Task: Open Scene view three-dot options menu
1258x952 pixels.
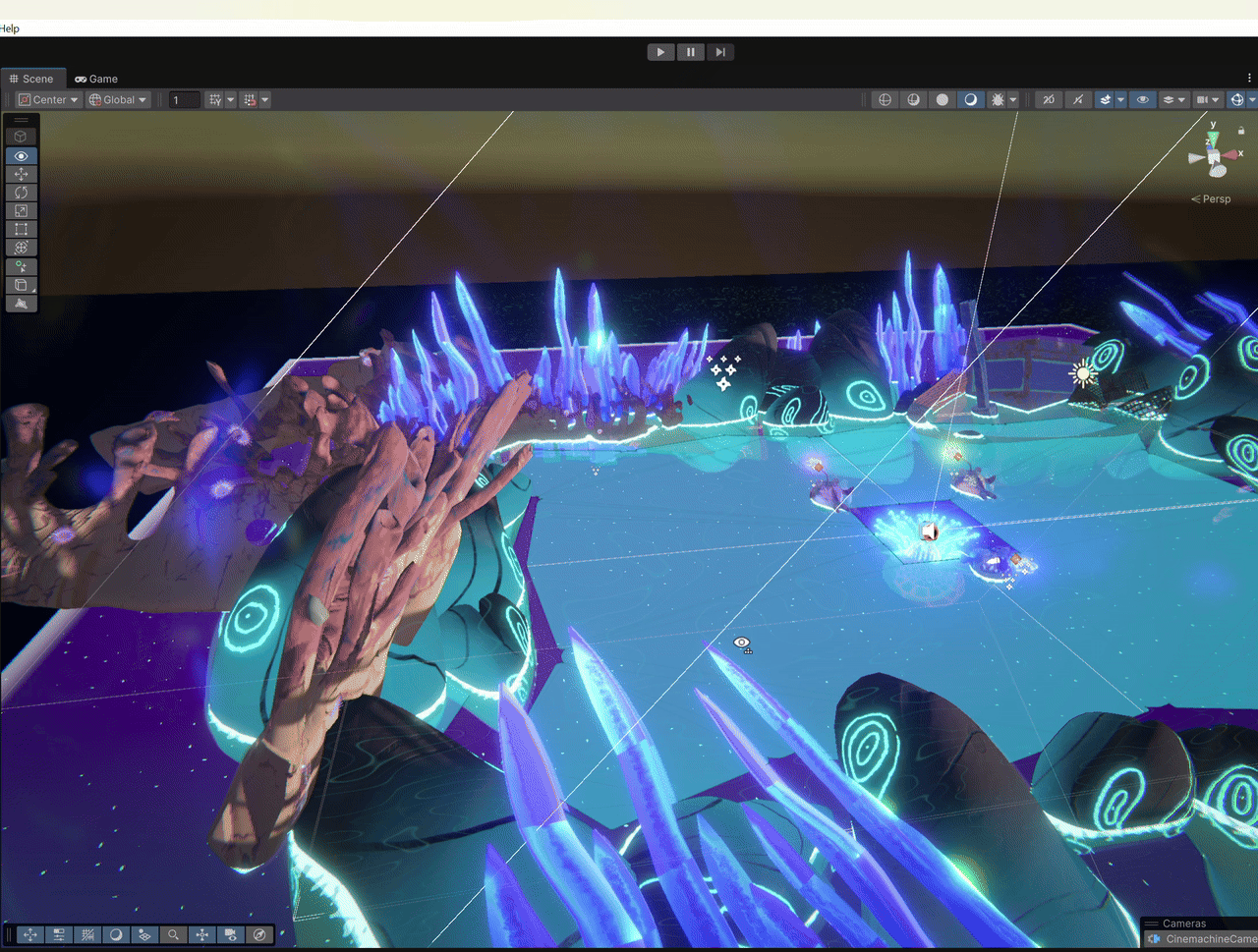Action: [1249, 79]
